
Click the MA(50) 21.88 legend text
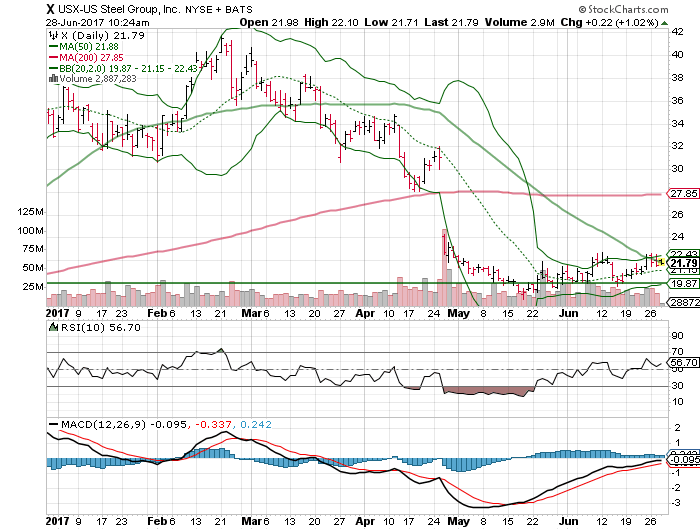click(89, 46)
